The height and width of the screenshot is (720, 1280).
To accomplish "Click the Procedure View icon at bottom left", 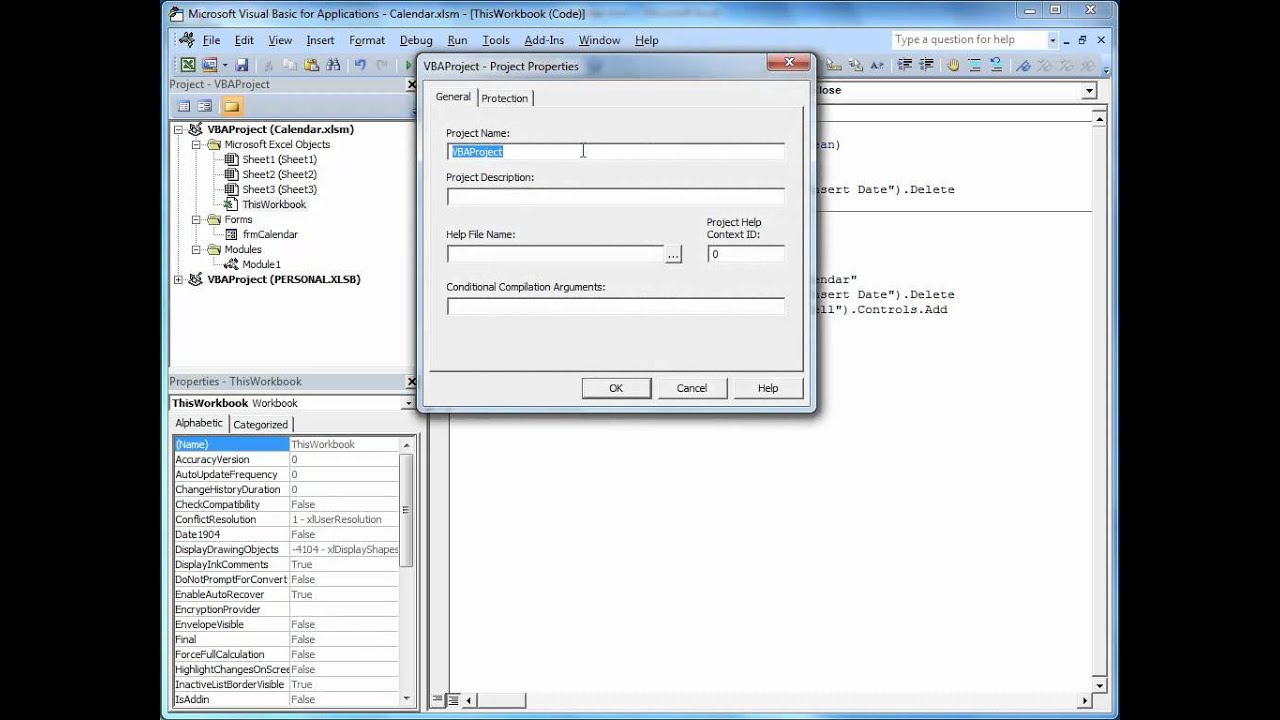I will 437,700.
